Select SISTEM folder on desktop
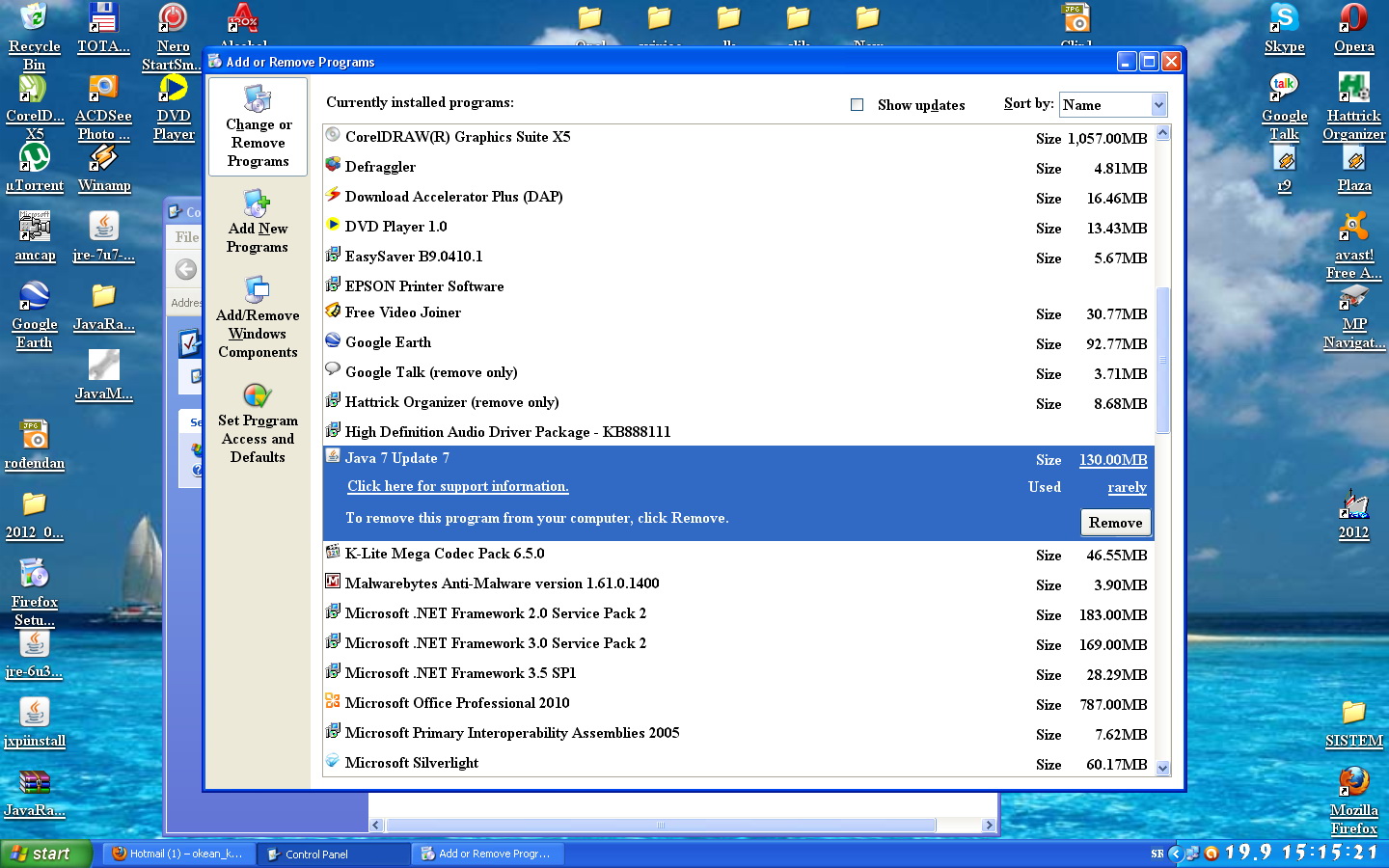The height and width of the screenshot is (868, 1389). click(x=1353, y=723)
